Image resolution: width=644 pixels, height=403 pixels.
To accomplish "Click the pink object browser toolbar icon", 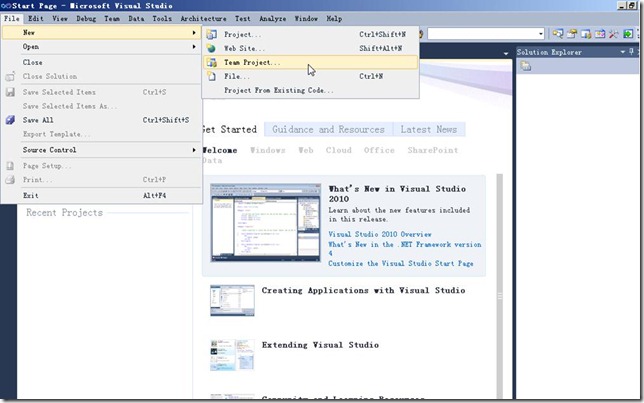I will coord(600,34).
